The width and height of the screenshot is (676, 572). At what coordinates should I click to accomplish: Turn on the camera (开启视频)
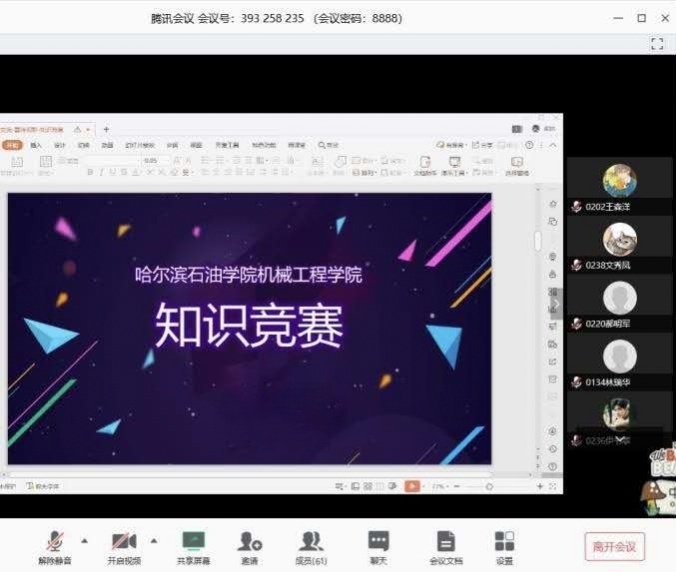pos(124,543)
